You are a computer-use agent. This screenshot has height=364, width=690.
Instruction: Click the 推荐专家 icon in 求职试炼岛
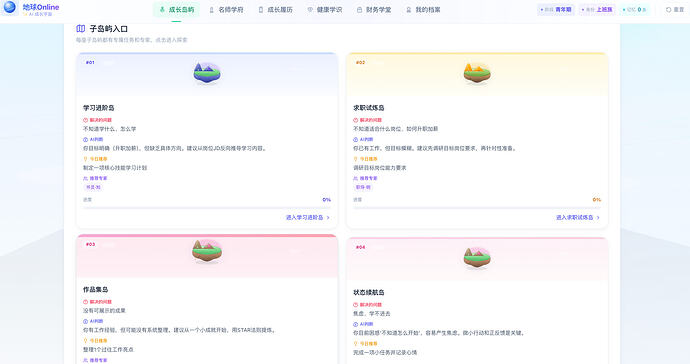pos(356,178)
